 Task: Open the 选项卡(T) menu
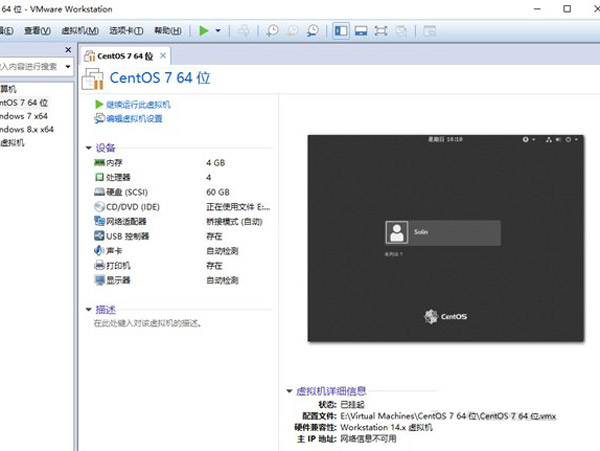pos(126,31)
